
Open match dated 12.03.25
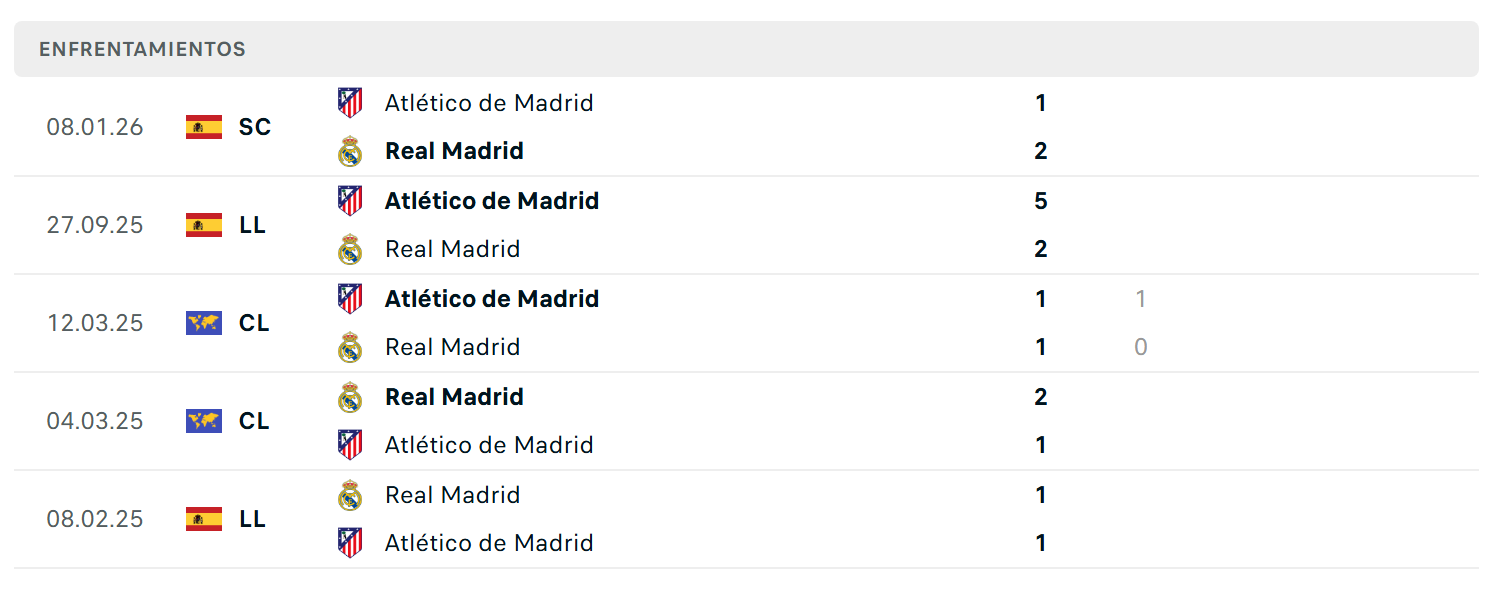tap(746, 323)
